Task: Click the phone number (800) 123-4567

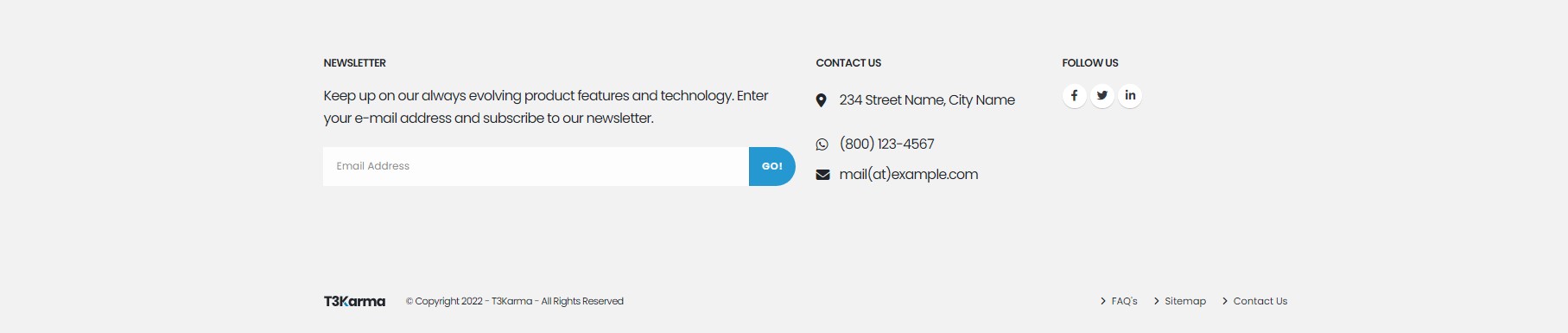Action: point(886,144)
